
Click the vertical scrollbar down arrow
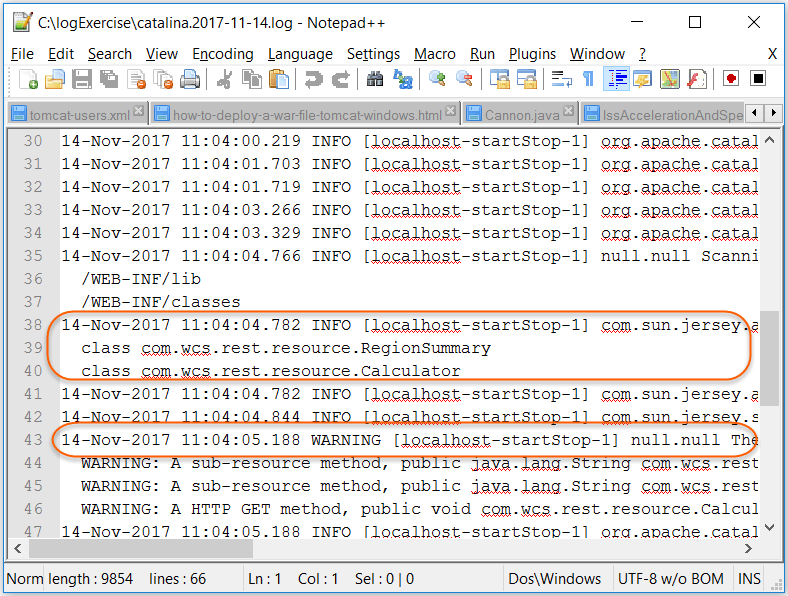click(769, 528)
